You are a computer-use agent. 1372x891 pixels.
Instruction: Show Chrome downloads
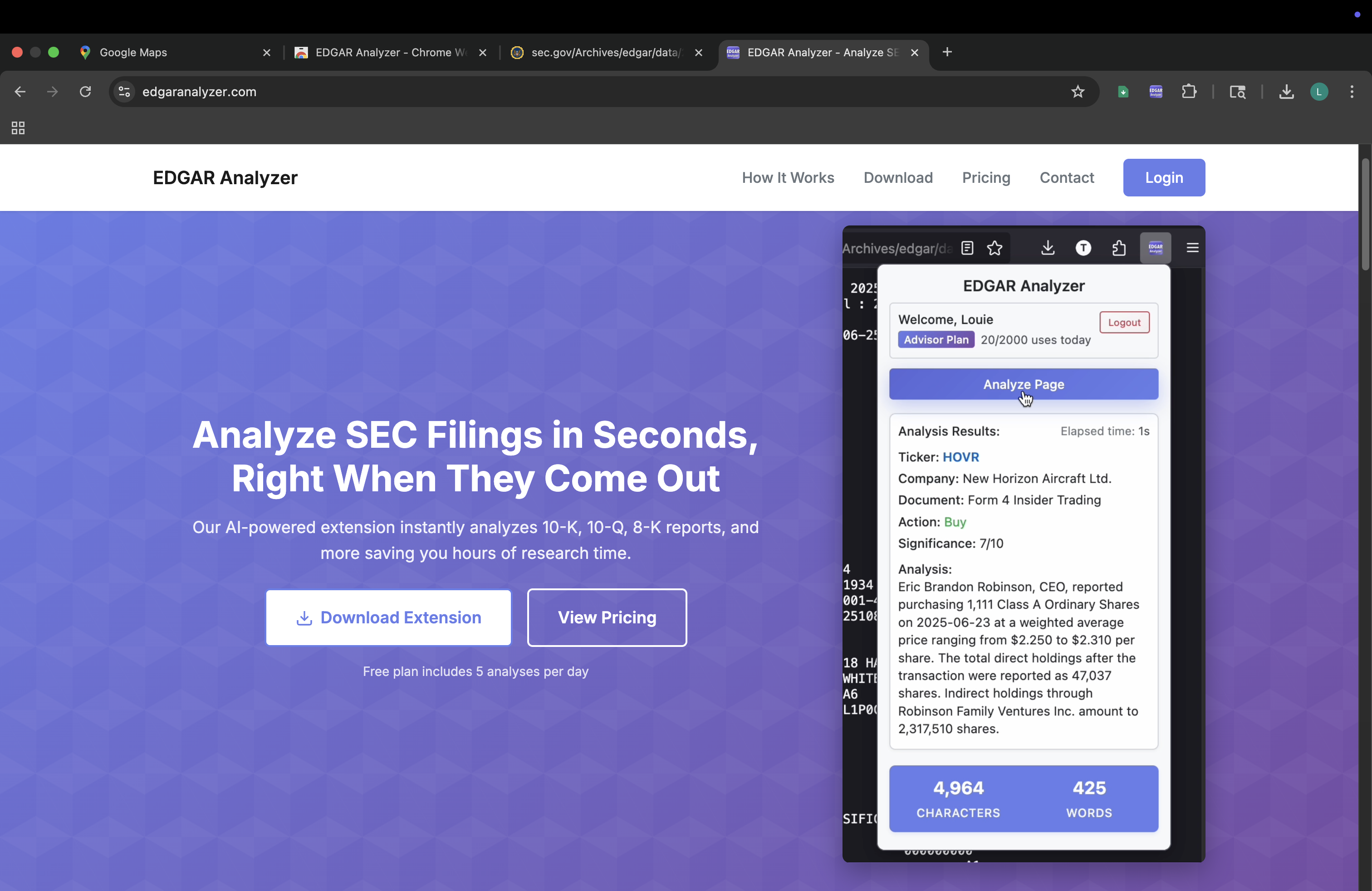tap(1286, 92)
